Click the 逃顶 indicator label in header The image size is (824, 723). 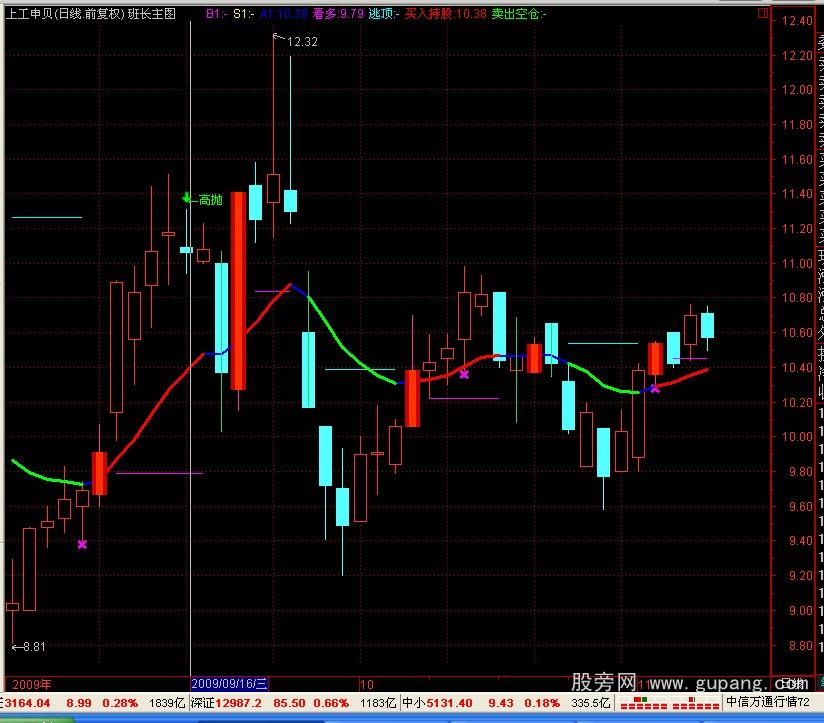383,14
